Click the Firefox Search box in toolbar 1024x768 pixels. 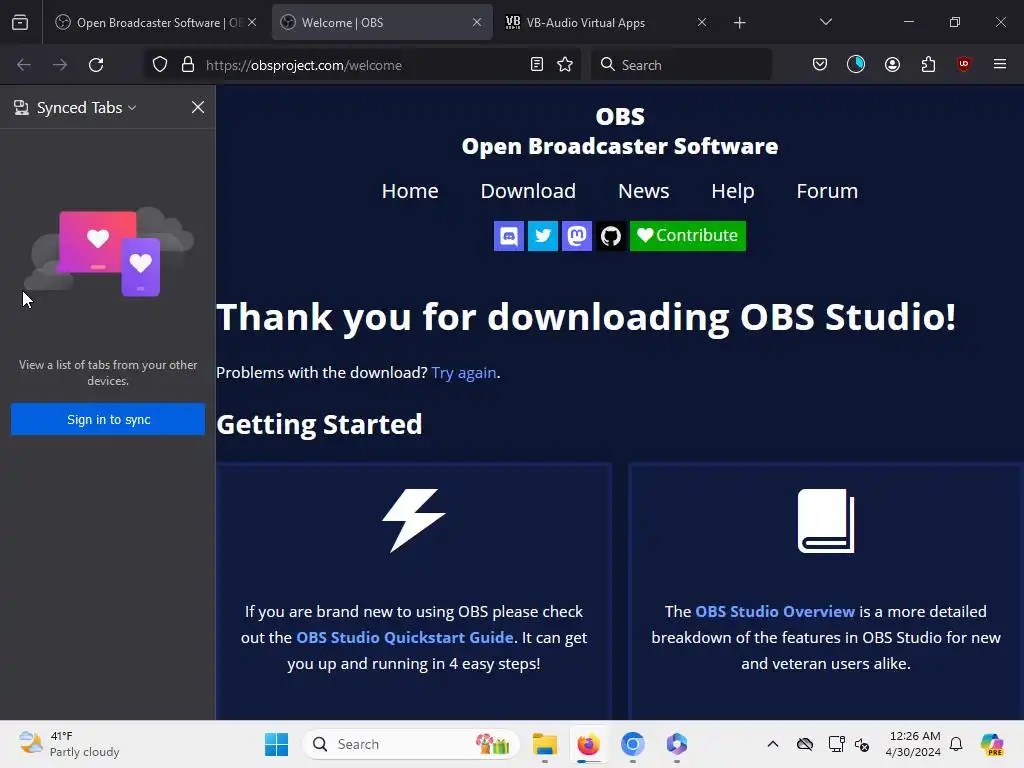(x=681, y=65)
